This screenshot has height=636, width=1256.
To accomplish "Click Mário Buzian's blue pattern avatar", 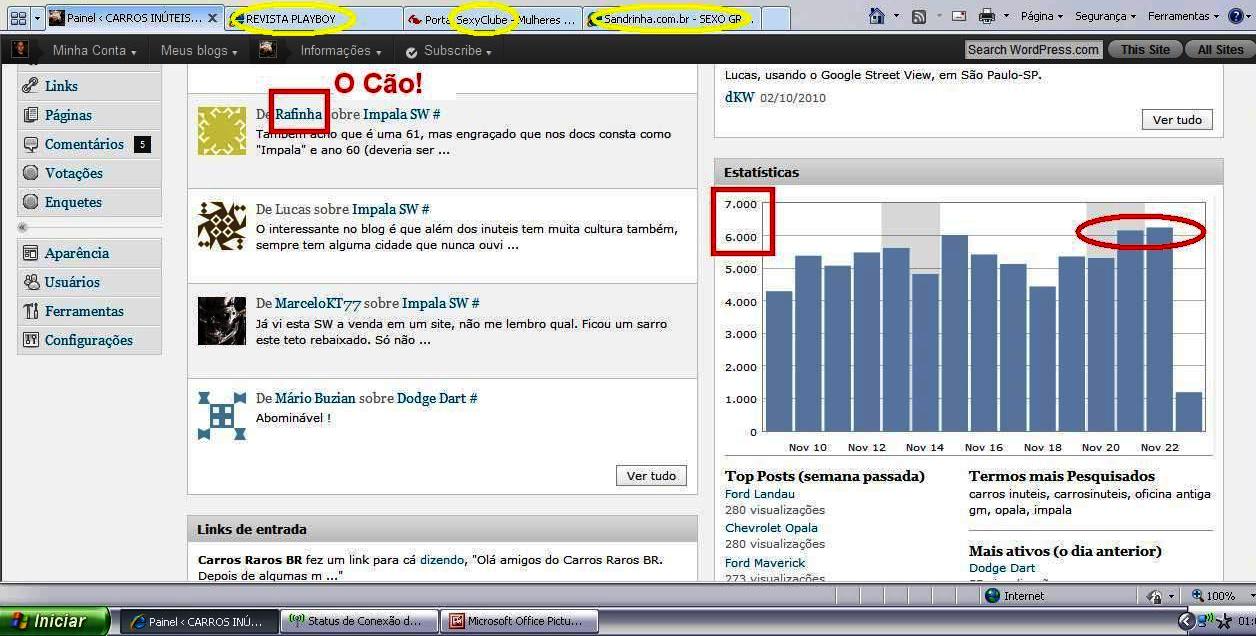I will tap(222, 415).
